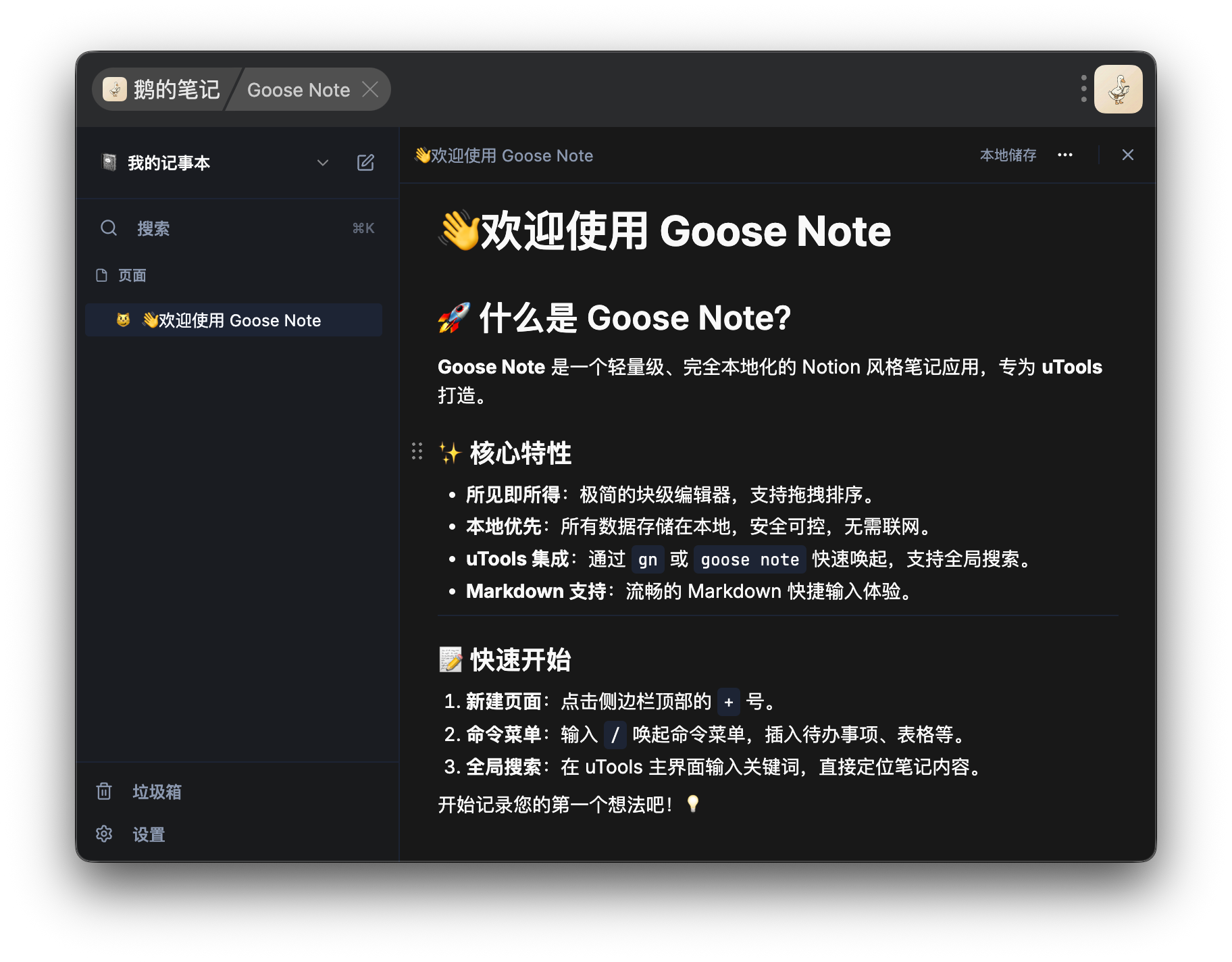1232x962 pixels.
Task: Click the new page edit icon
Action: (x=365, y=163)
